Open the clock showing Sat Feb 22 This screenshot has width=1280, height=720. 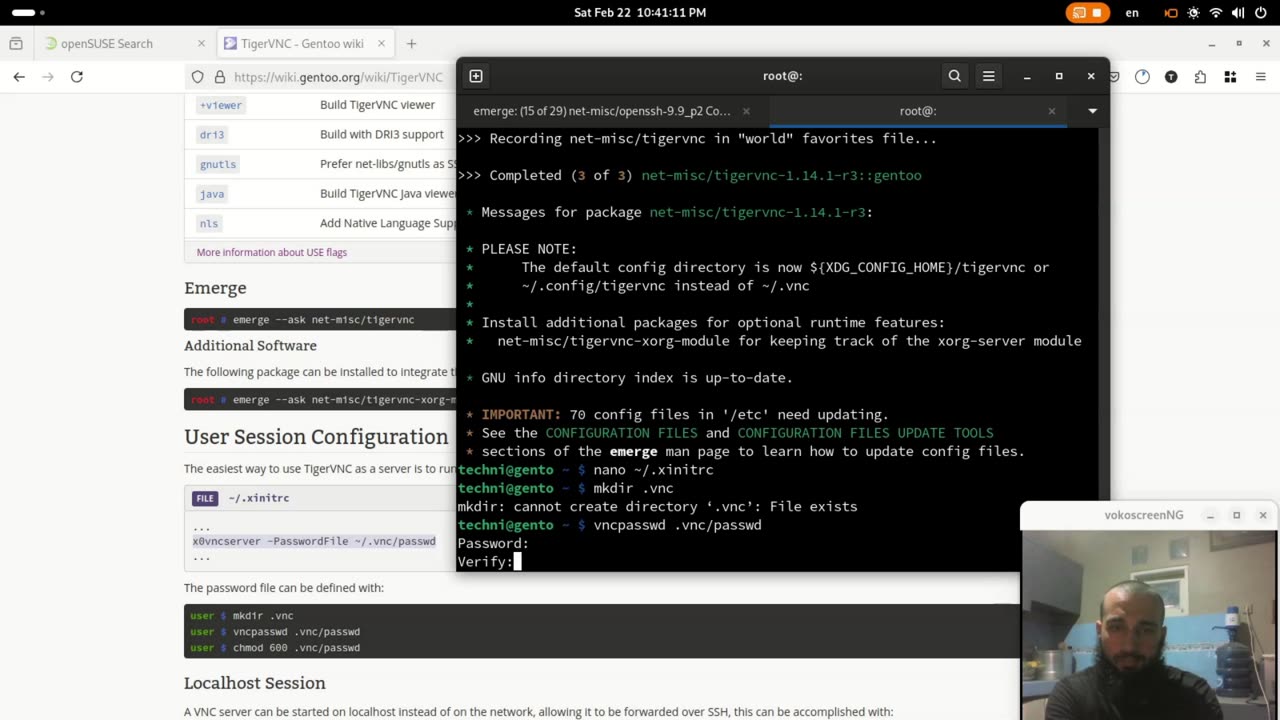pos(640,13)
